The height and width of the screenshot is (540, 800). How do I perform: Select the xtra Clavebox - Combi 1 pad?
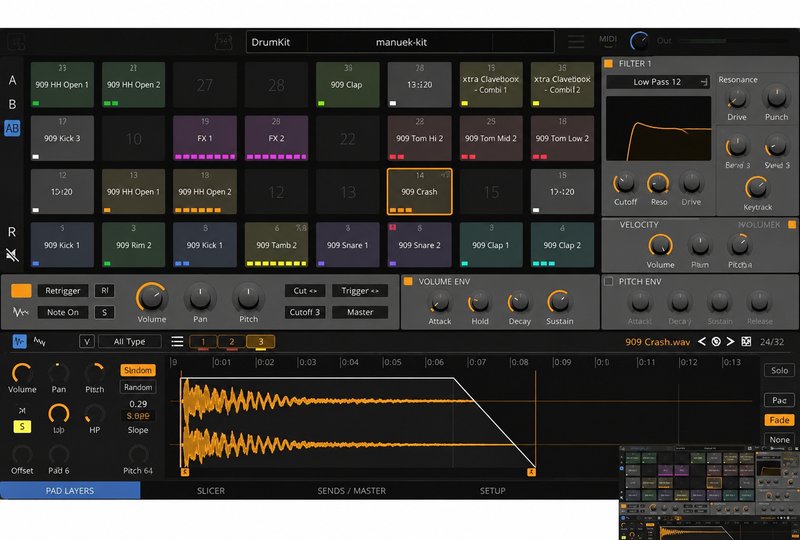491,84
